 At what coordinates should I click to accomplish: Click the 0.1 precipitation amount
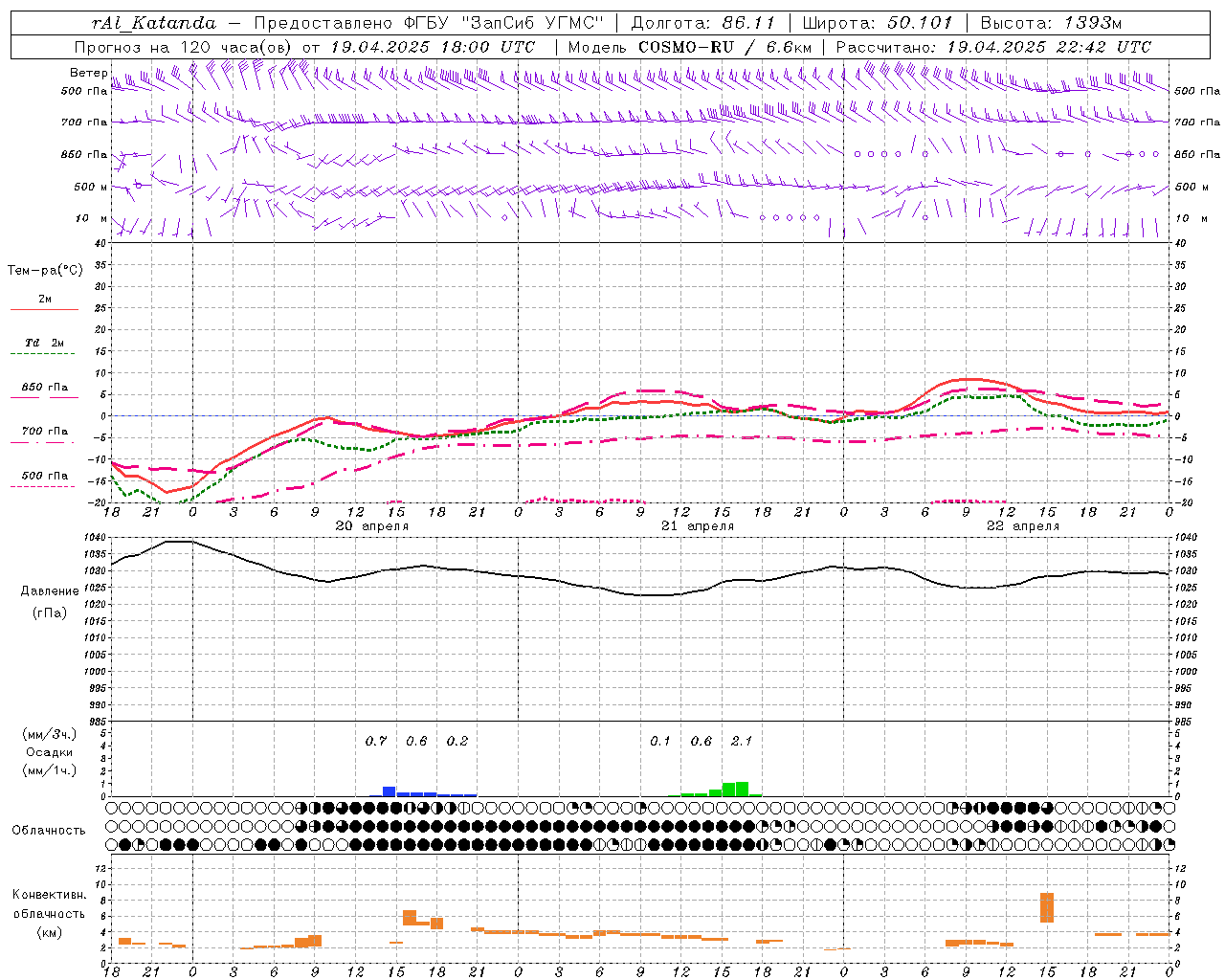click(660, 742)
